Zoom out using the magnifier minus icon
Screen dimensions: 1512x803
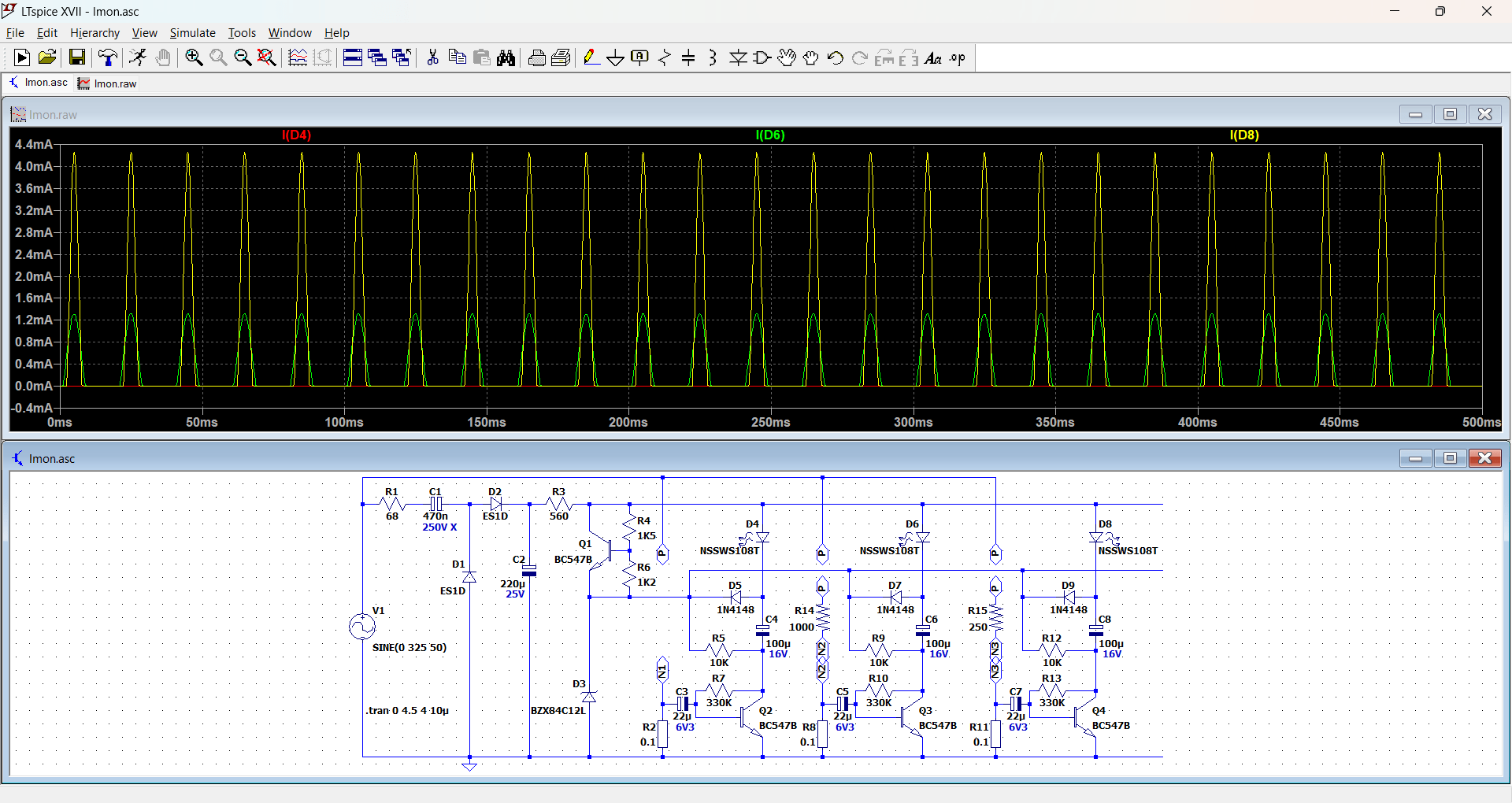(x=243, y=57)
